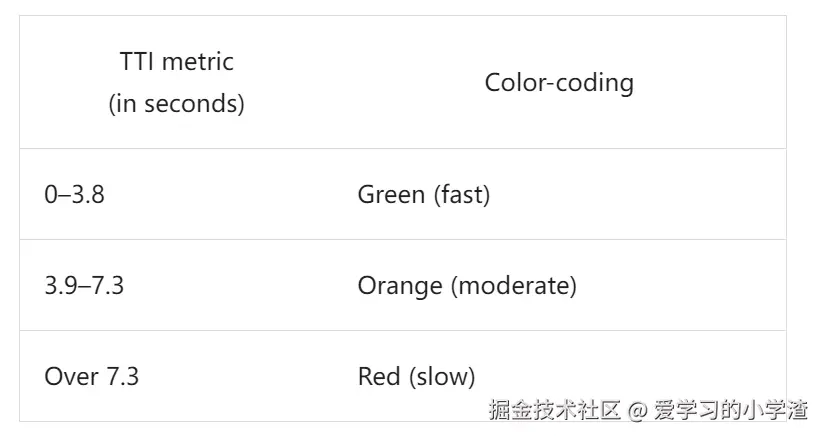Select the "(moderate)" label text
The height and width of the screenshot is (437, 823).
(x=513, y=286)
